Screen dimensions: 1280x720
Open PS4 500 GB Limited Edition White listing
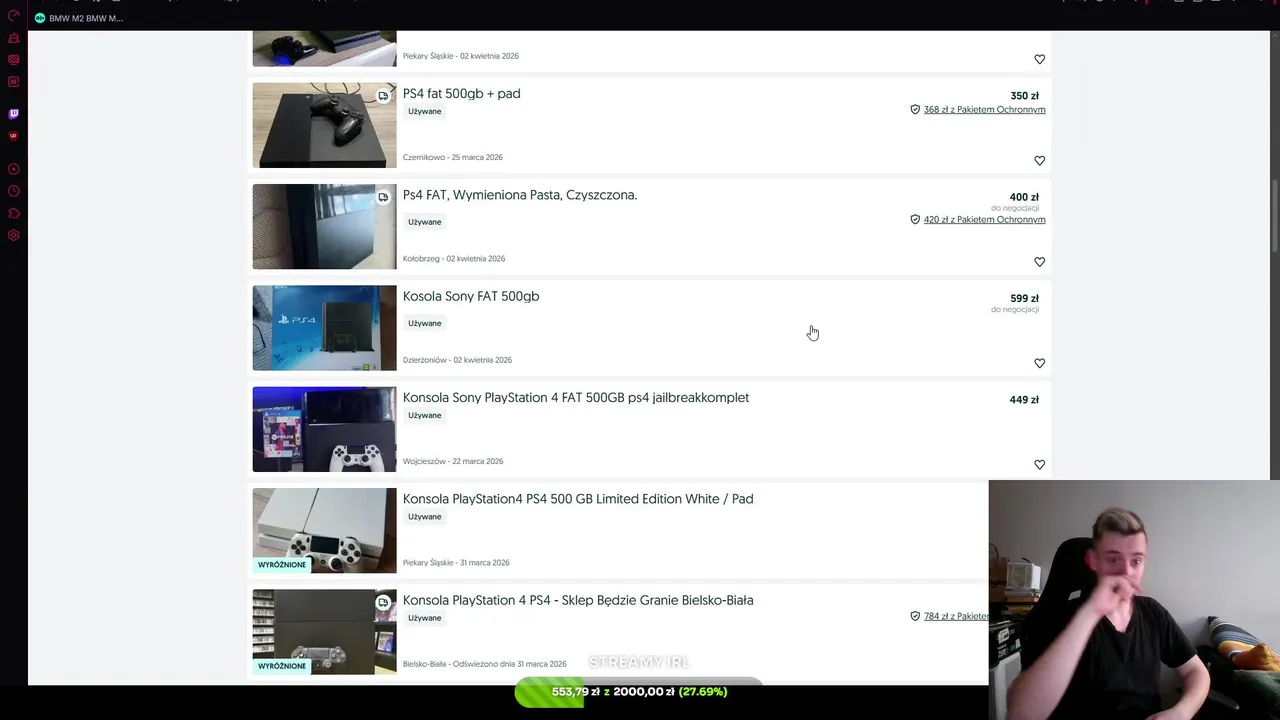click(x=578, y=499)
